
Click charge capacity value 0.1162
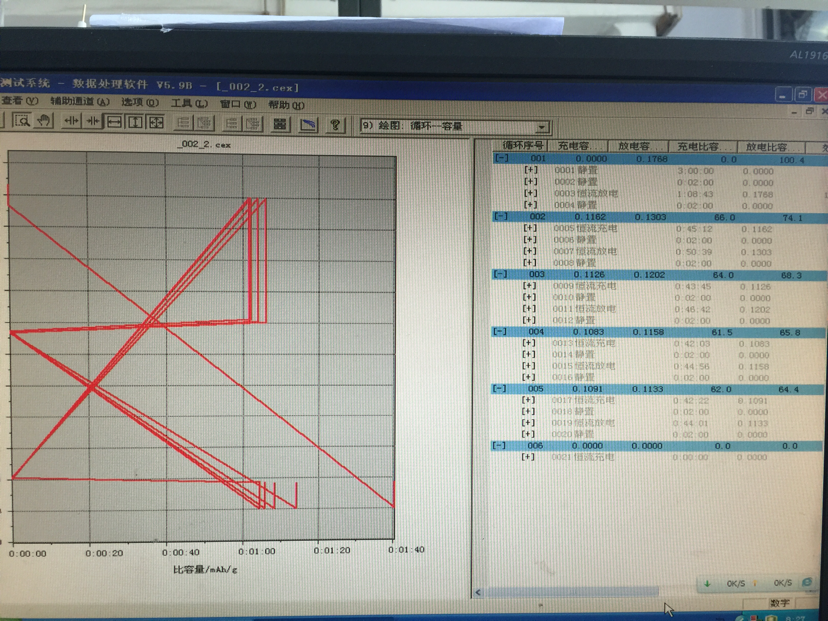click(x=590, y=217)
